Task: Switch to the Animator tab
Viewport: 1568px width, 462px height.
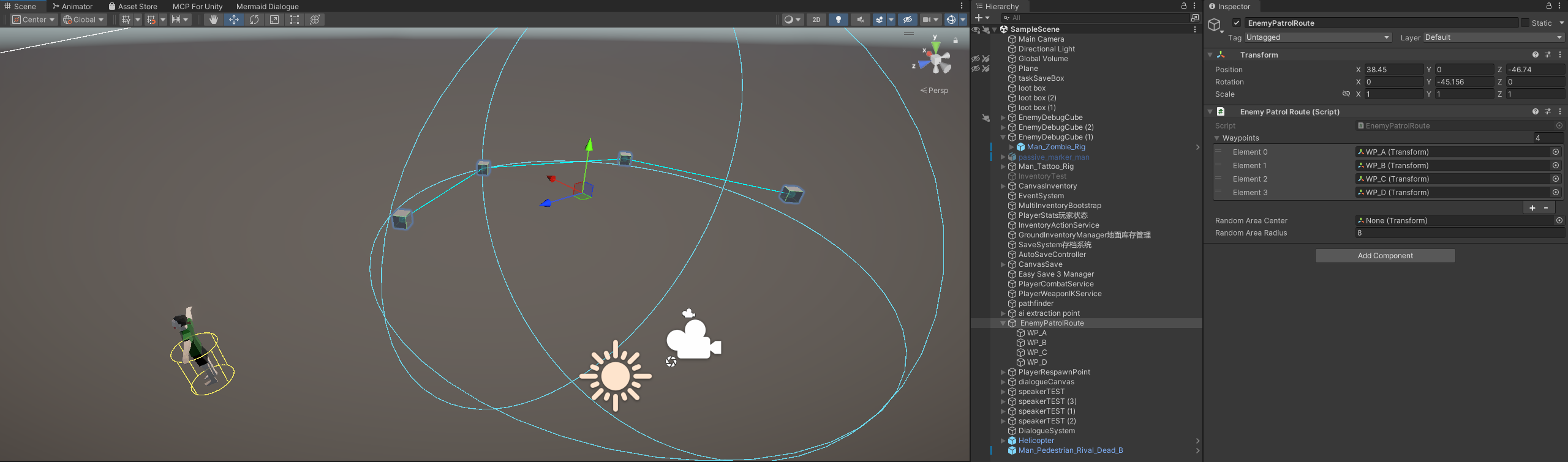Action: click(73, 6)
